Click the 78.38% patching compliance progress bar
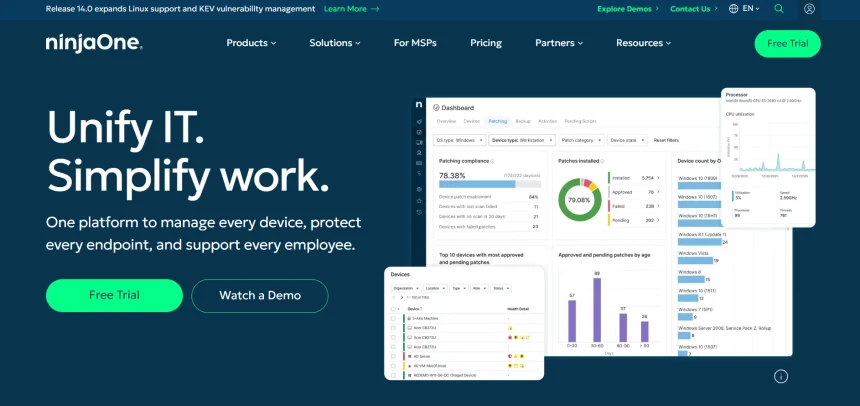The width and height of the screenshot is (860, 406). [x=490, y=184]
